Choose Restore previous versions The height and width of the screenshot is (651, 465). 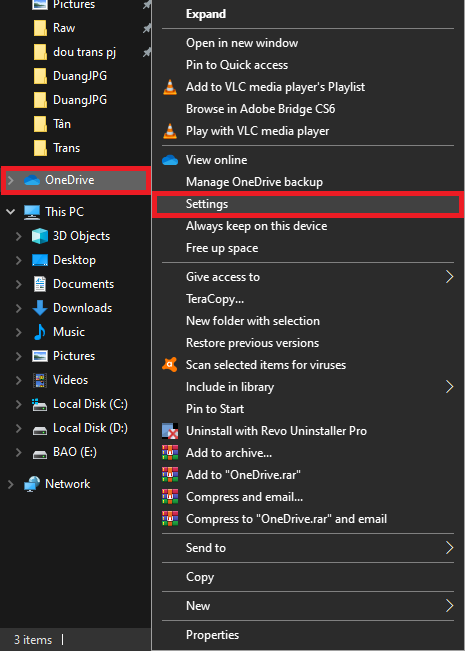coord(308,343)
